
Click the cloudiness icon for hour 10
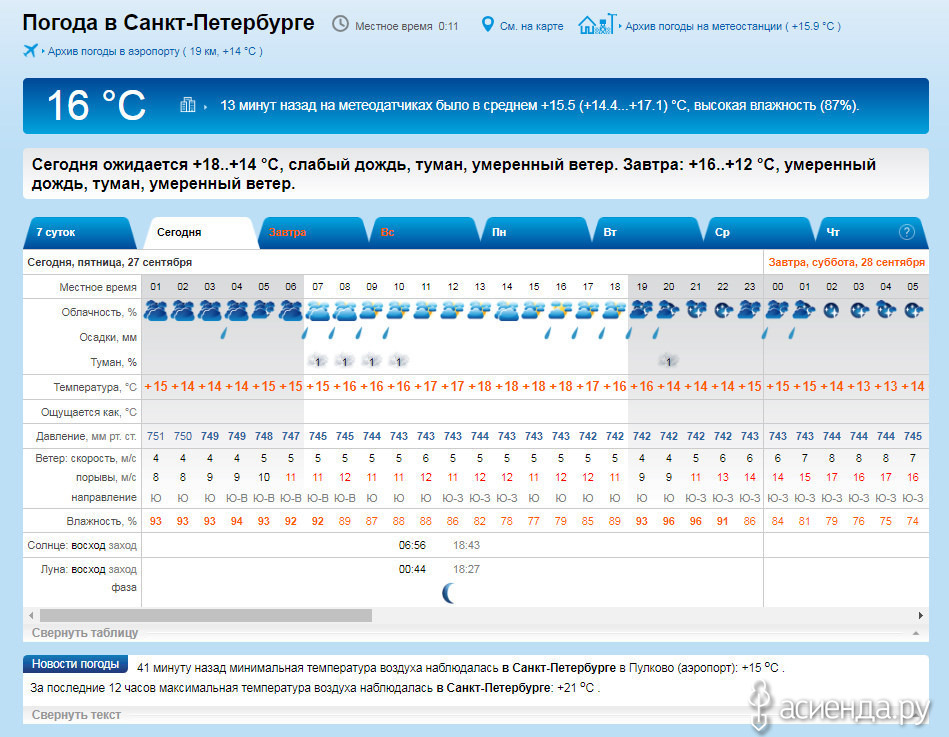(399, 311)
